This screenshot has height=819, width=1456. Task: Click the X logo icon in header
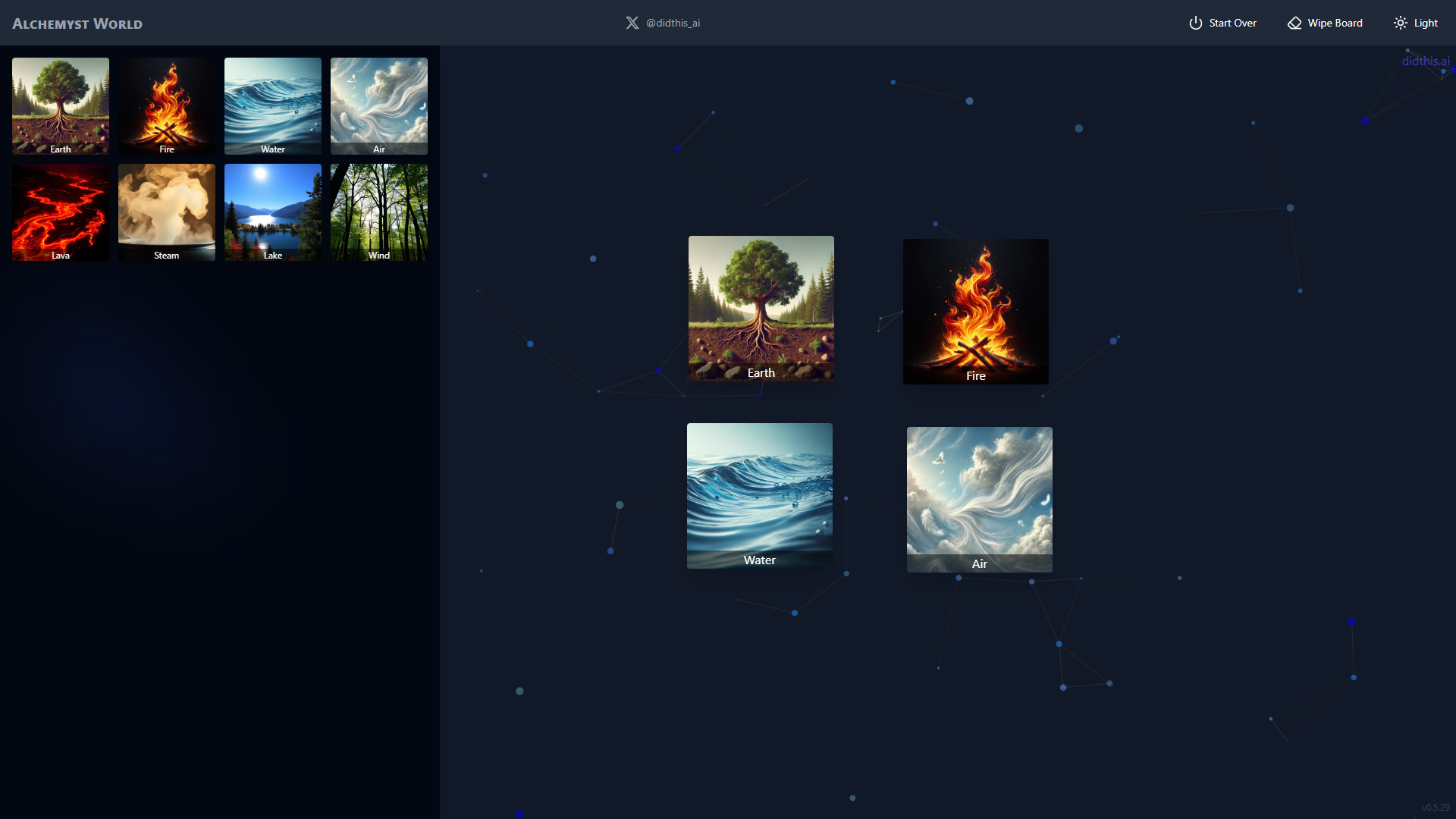(x=632, y=23)
